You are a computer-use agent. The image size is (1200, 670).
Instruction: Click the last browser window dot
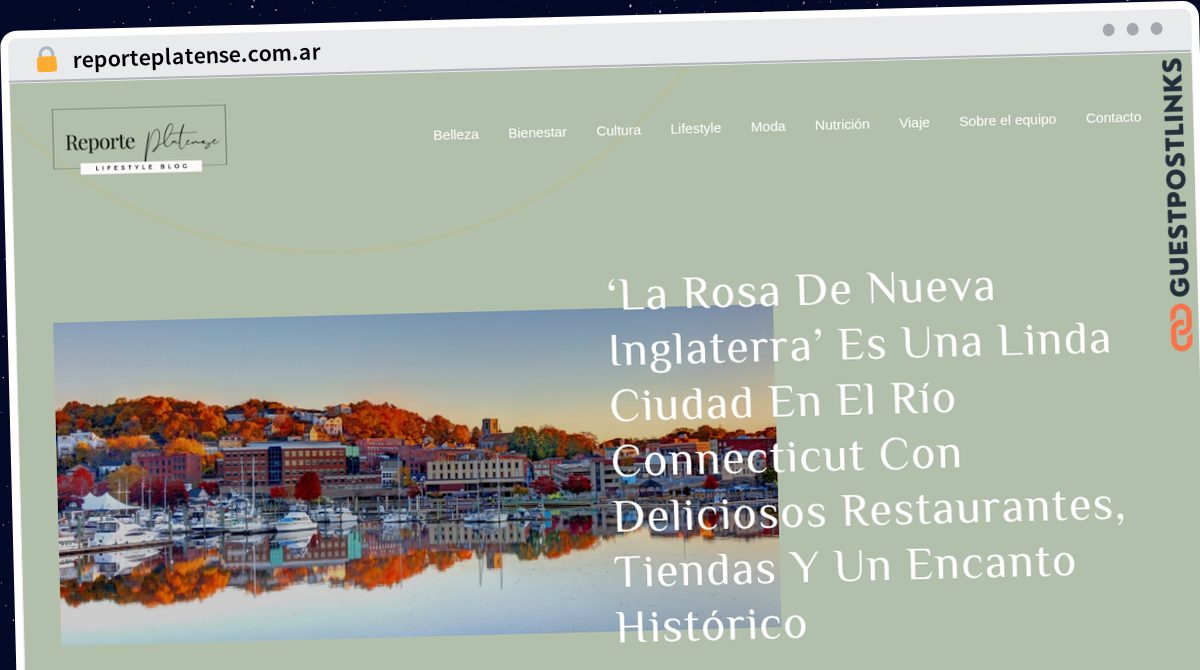pyautogui.click(x=1157, y=29)
